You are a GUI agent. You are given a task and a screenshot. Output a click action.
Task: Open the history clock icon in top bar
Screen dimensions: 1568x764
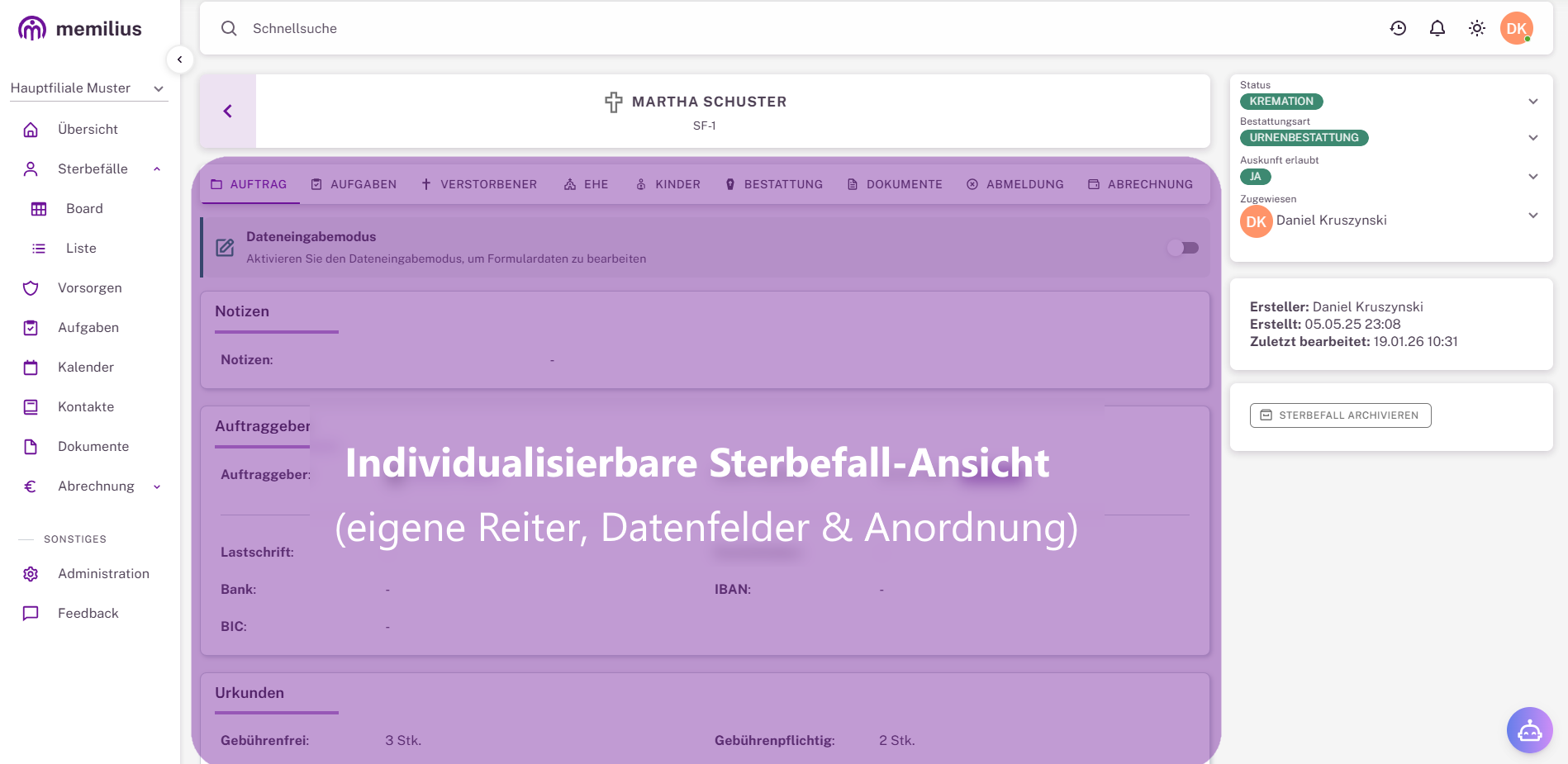coord(1398,28)
